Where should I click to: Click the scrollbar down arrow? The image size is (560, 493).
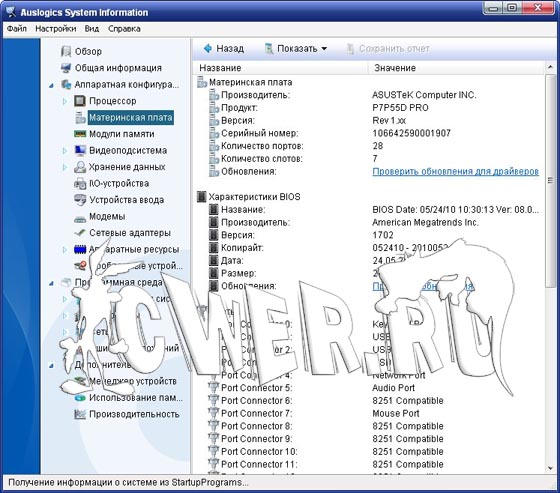(x=550, y=468)
